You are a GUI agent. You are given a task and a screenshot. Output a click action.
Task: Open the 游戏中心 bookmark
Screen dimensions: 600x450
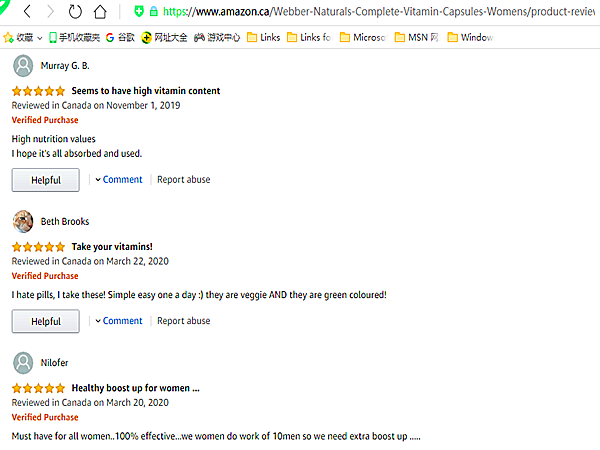[x=214, y=38]
